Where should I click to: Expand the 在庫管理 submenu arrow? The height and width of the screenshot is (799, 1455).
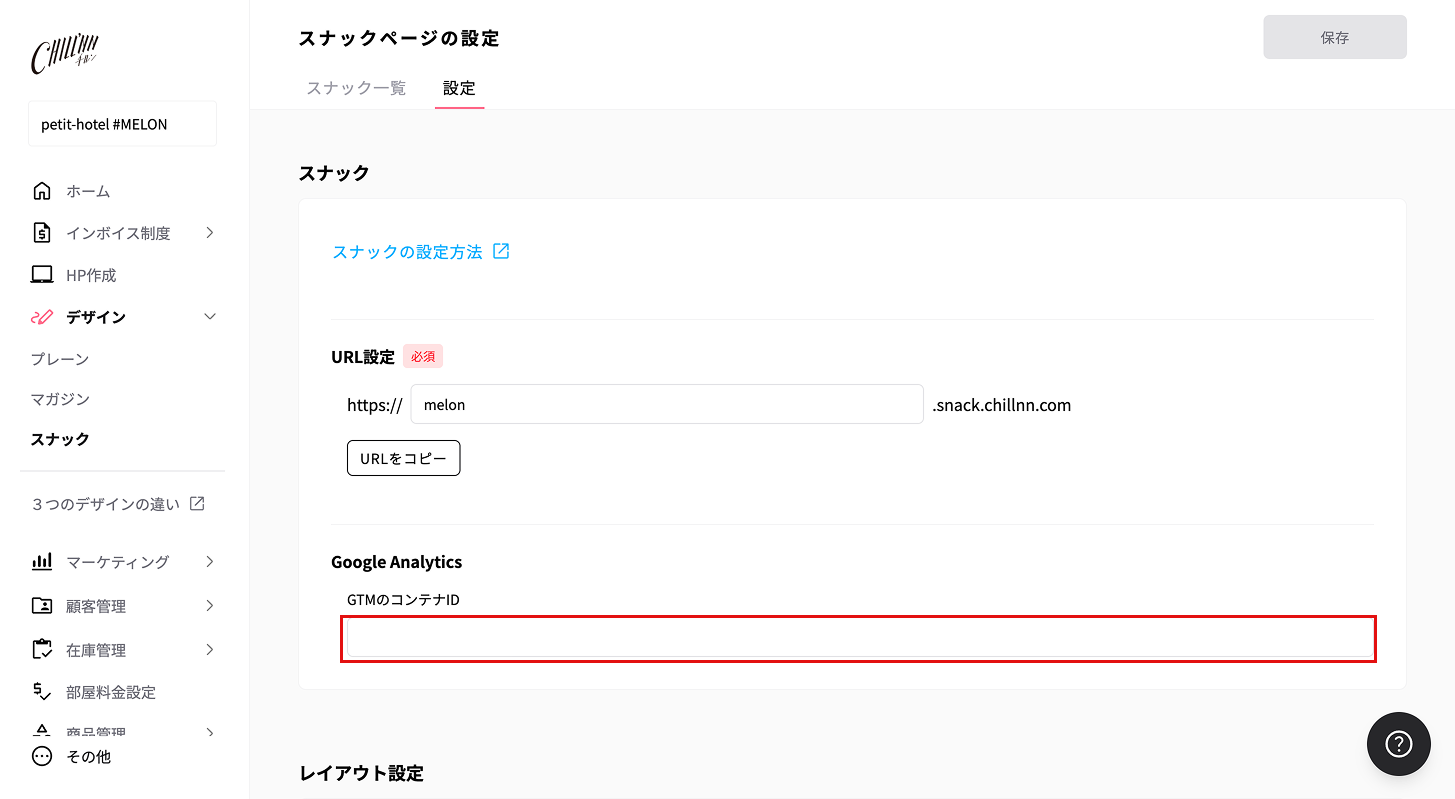coord(210,650)
